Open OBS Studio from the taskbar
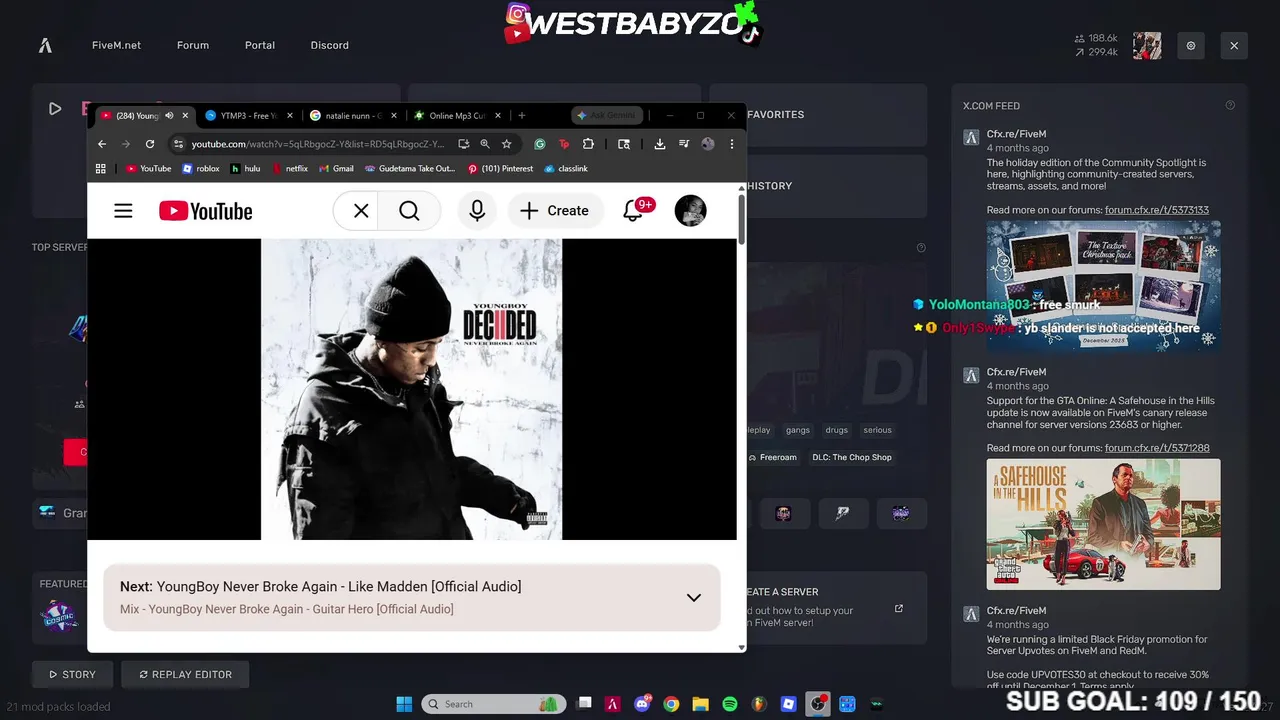 (x=818, y=704)
